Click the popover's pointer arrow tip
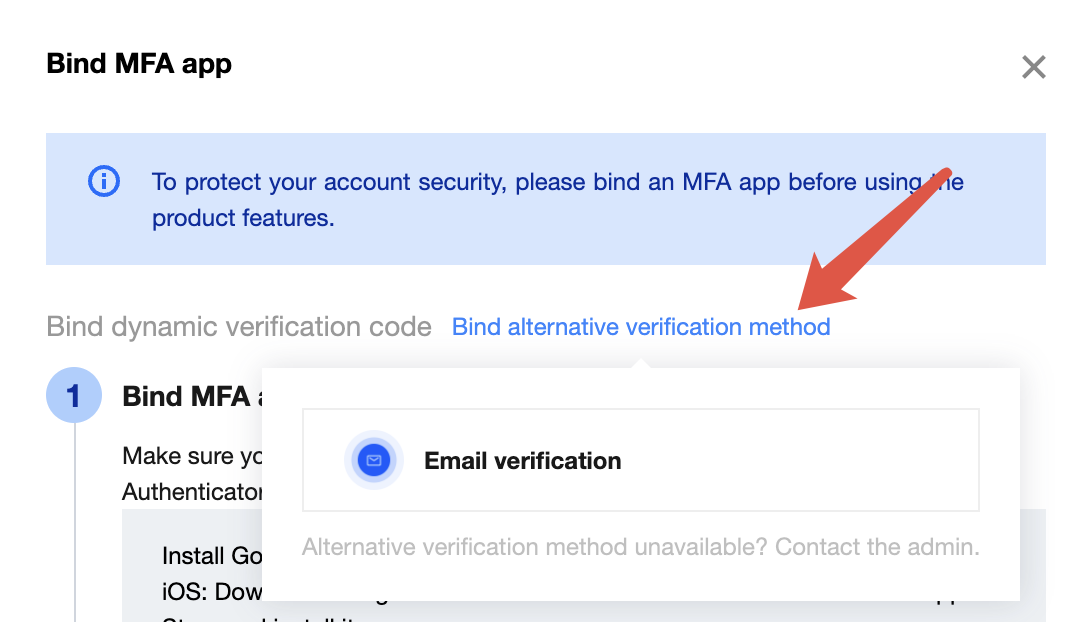The height and width of the screenshot is (622, 1090). point(641,362)
